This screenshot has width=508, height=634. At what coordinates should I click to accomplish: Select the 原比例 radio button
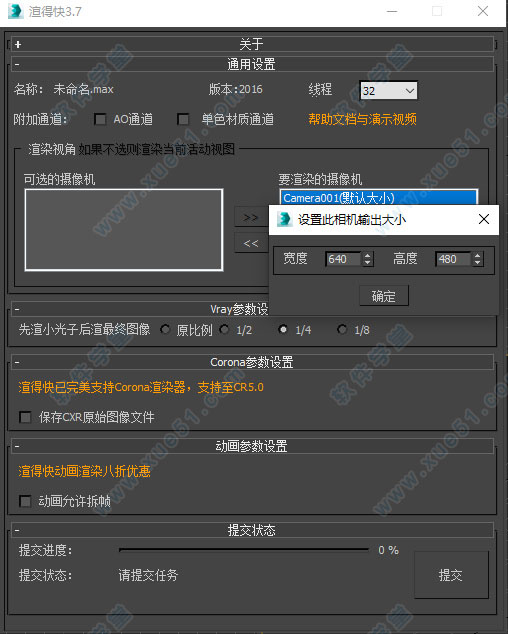coord(165,330)
